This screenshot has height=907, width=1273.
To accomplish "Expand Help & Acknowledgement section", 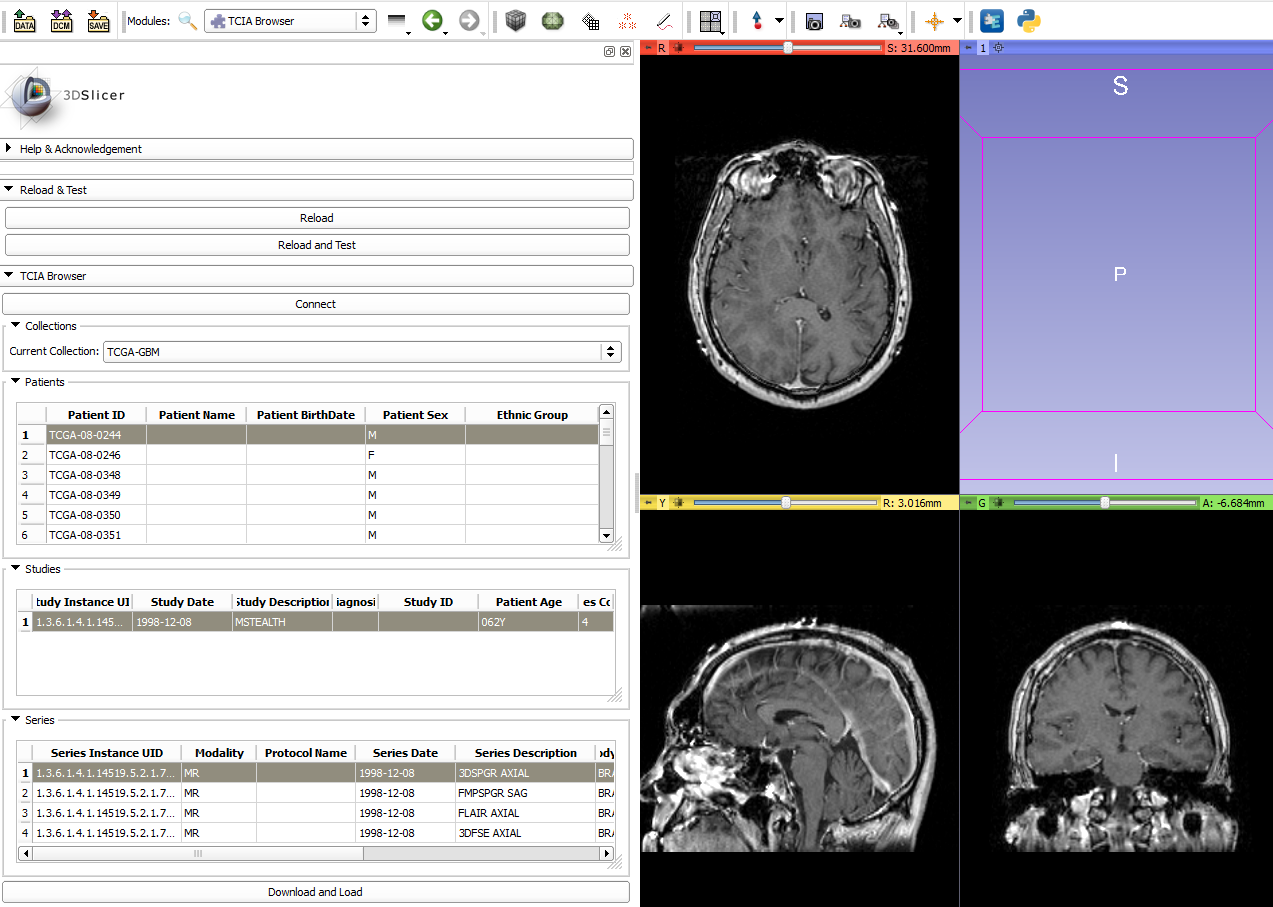I will click(x=80, y=149).
